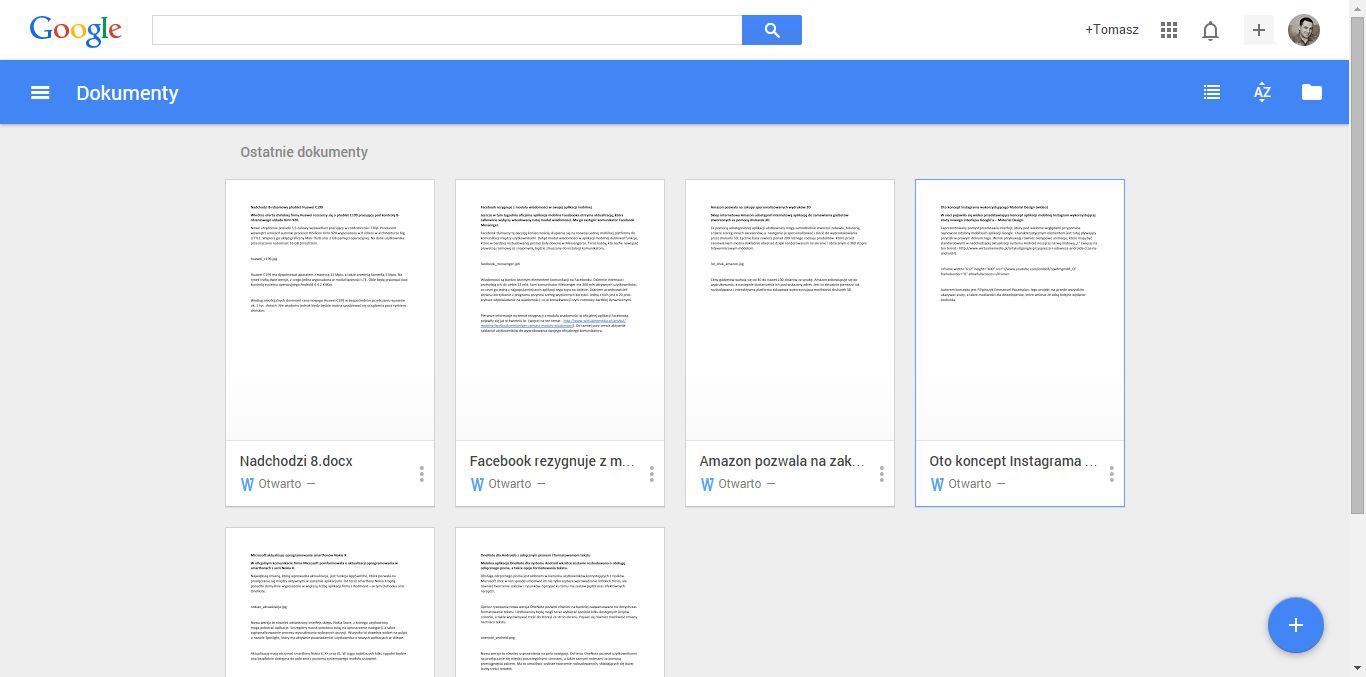Open the account profile picture

[x=1304, y=30]
